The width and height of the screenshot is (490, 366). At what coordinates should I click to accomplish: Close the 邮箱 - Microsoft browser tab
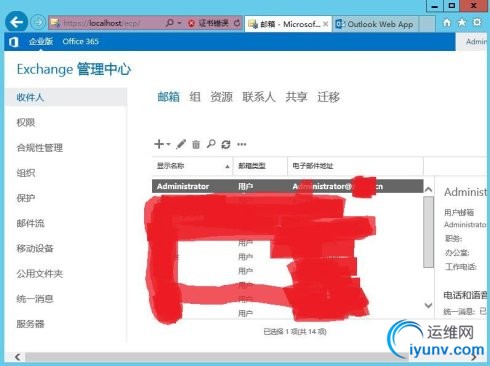coord(326,24)
